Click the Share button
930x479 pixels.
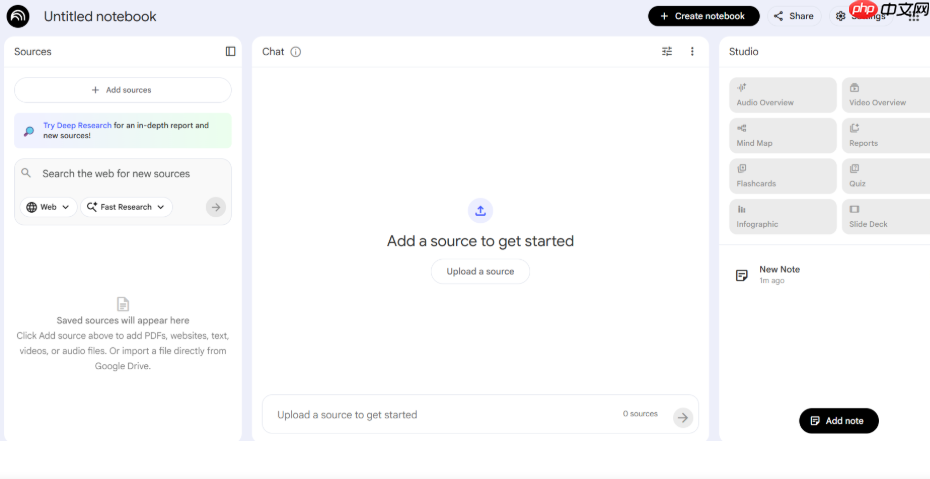pos(794,16)
